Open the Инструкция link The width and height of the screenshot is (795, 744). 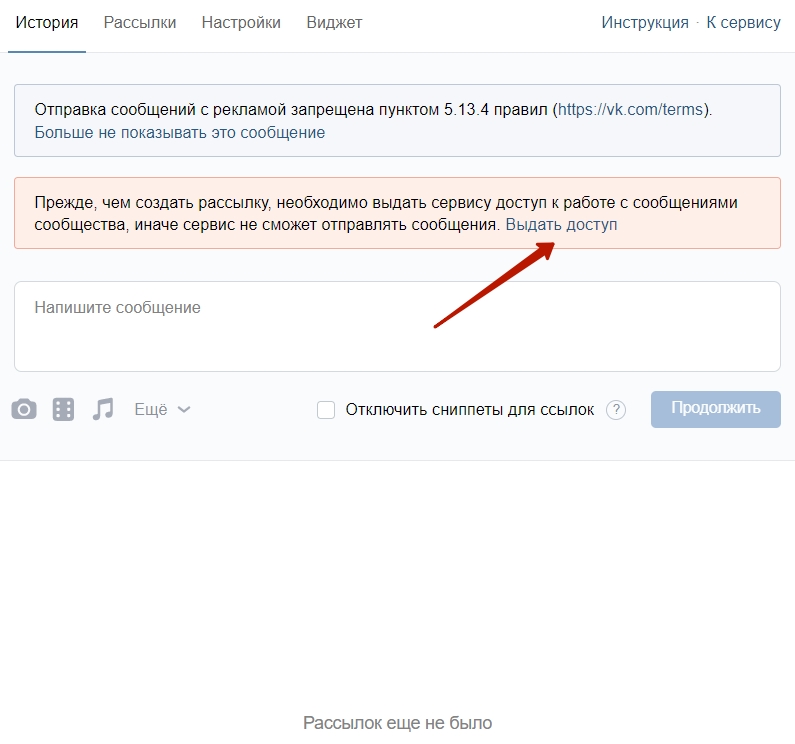645,23
